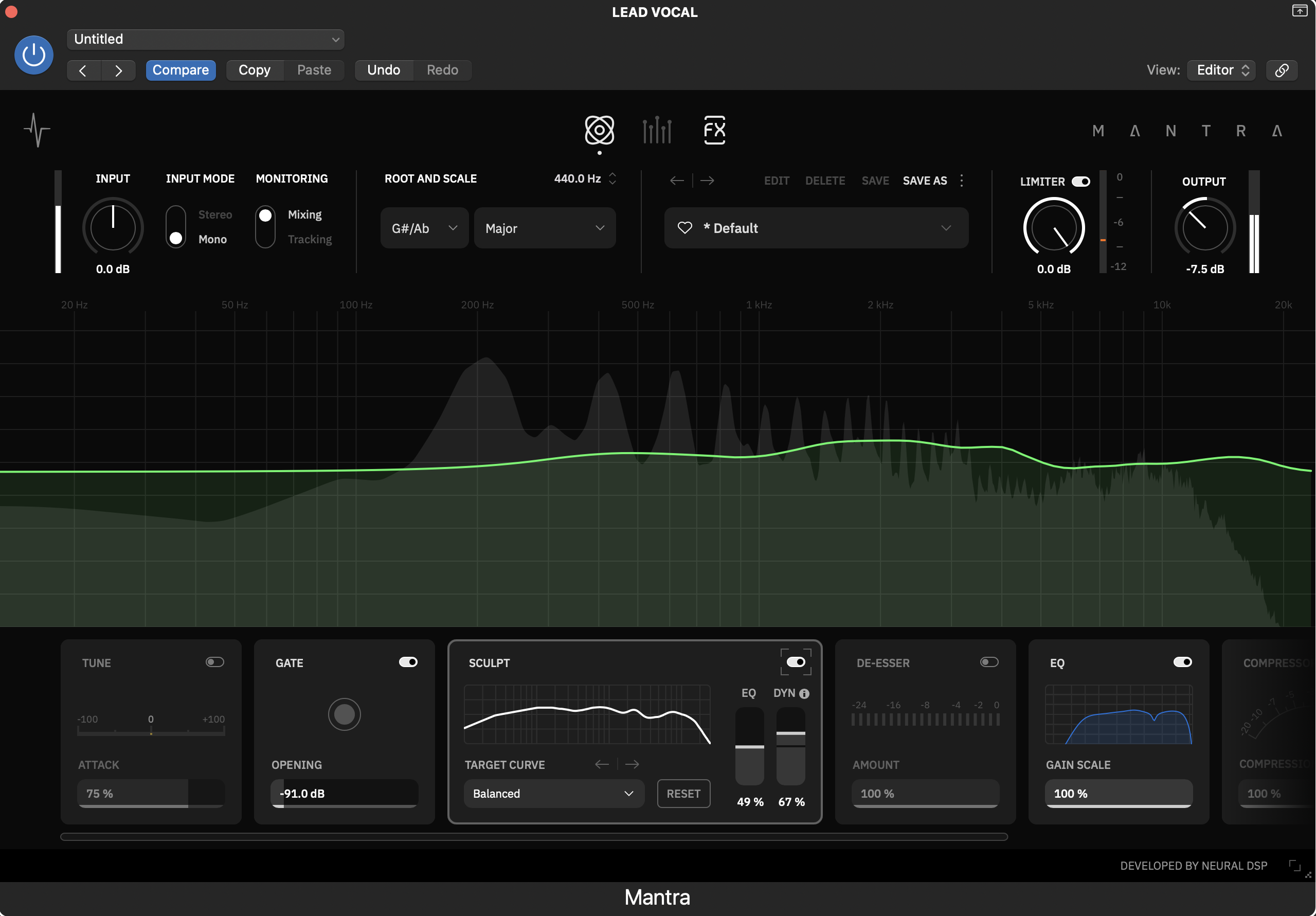
Task: Open the preset three-dot options menu
Action: 961,181
